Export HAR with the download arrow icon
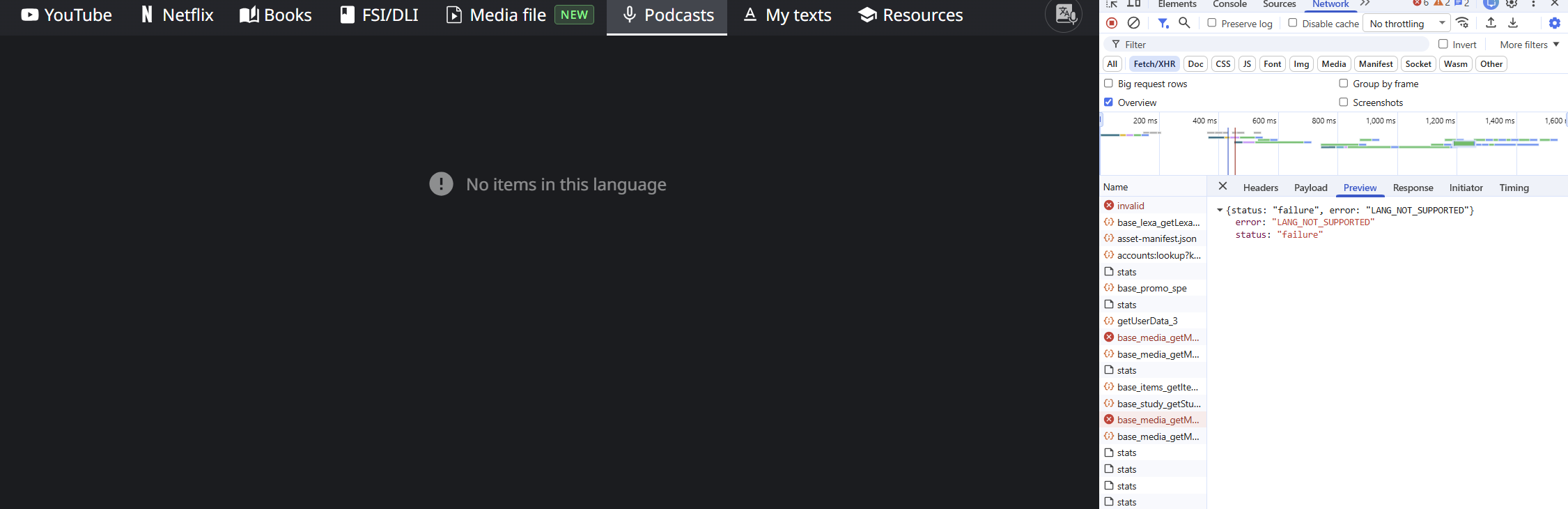The height and width of the screenshot is (509, 1568). click(x=1513, y=23)
